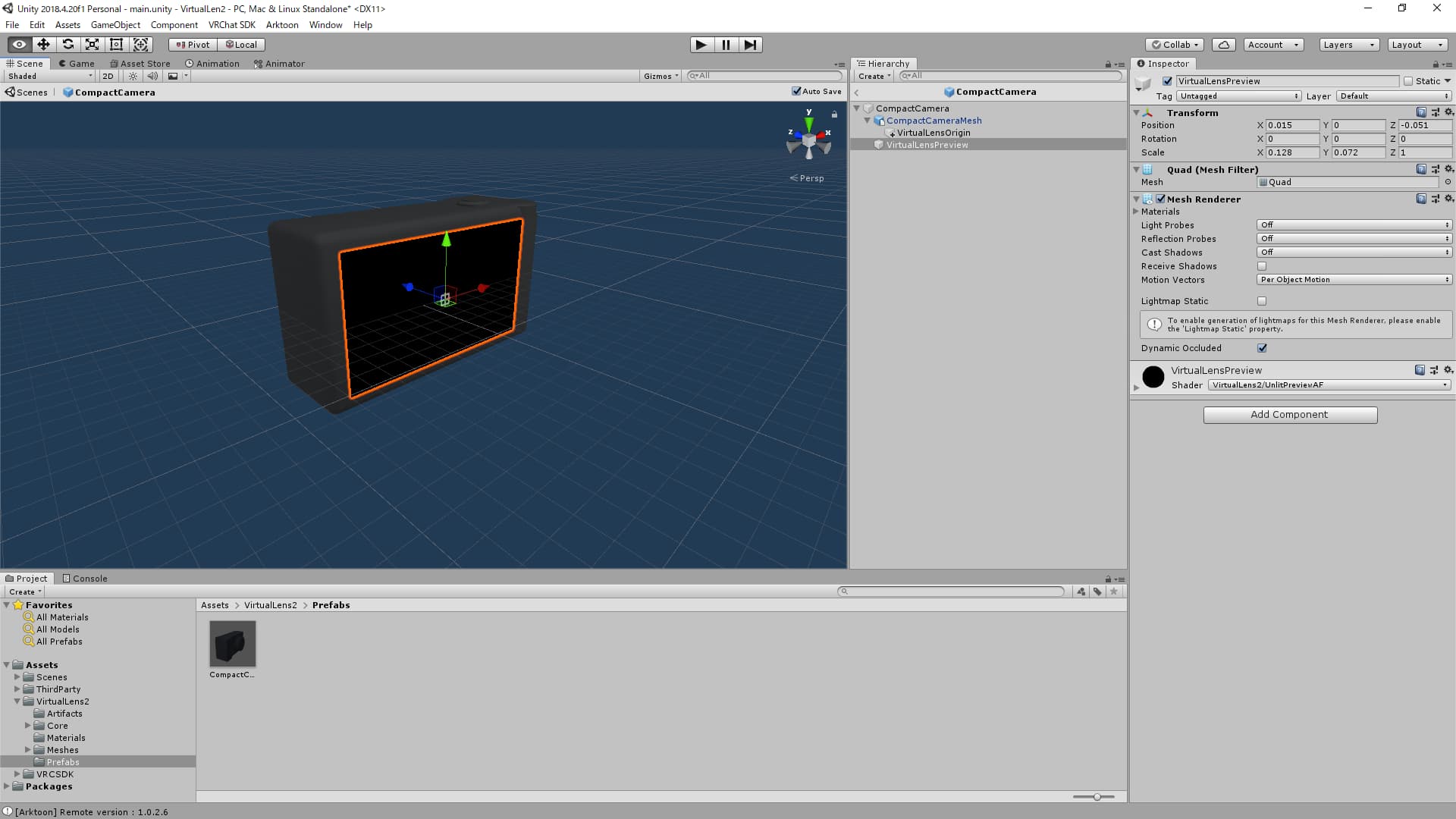Enable Receive Shadows checkbox
Viewport: 1456px width, 819px height.
pos(1262,266)
